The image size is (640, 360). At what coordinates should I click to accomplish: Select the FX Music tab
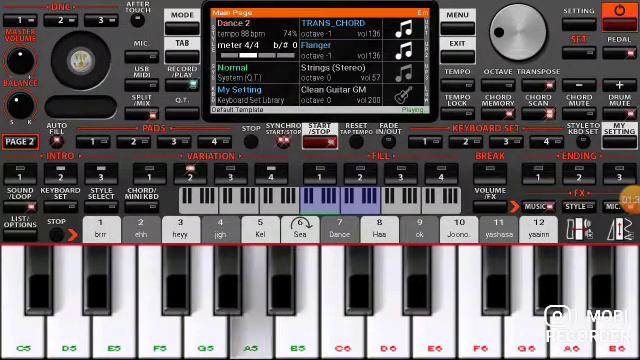pyautogui.click(x=538, y=207)
